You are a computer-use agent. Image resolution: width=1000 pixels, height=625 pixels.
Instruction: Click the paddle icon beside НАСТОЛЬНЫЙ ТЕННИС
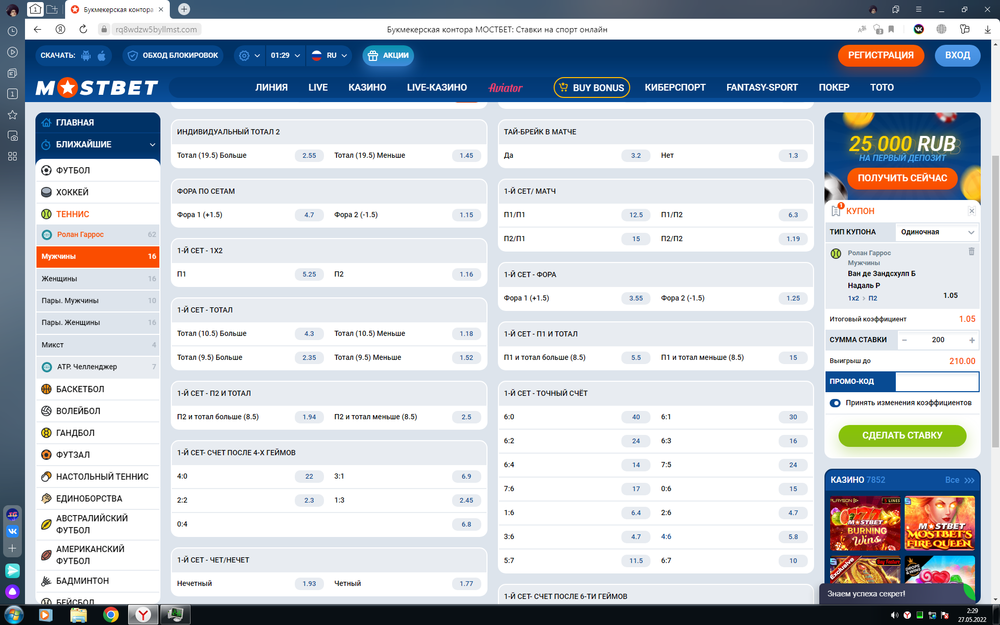46,476
